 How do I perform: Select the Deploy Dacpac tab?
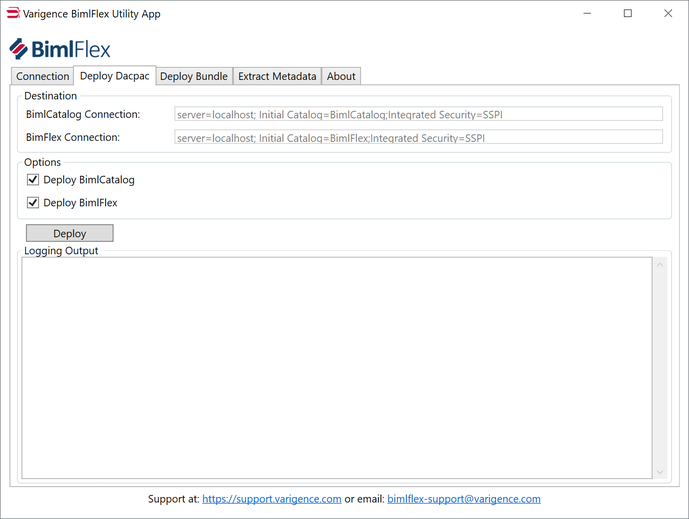(115, 76)
